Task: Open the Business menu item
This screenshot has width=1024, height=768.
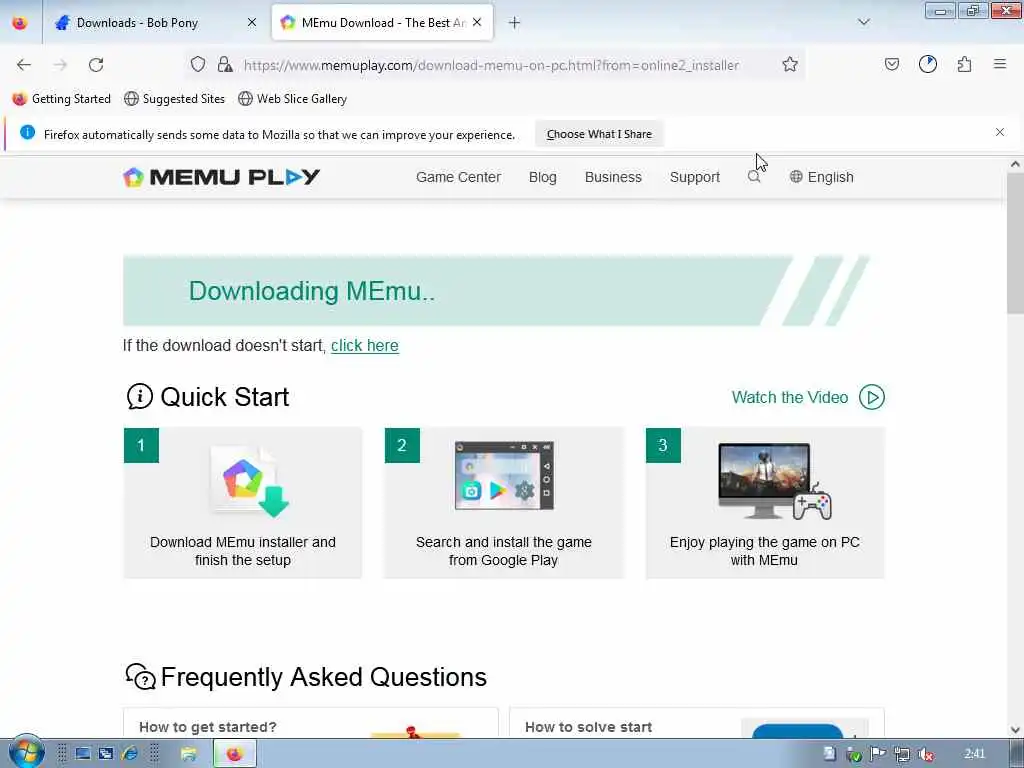Action: 613,177
